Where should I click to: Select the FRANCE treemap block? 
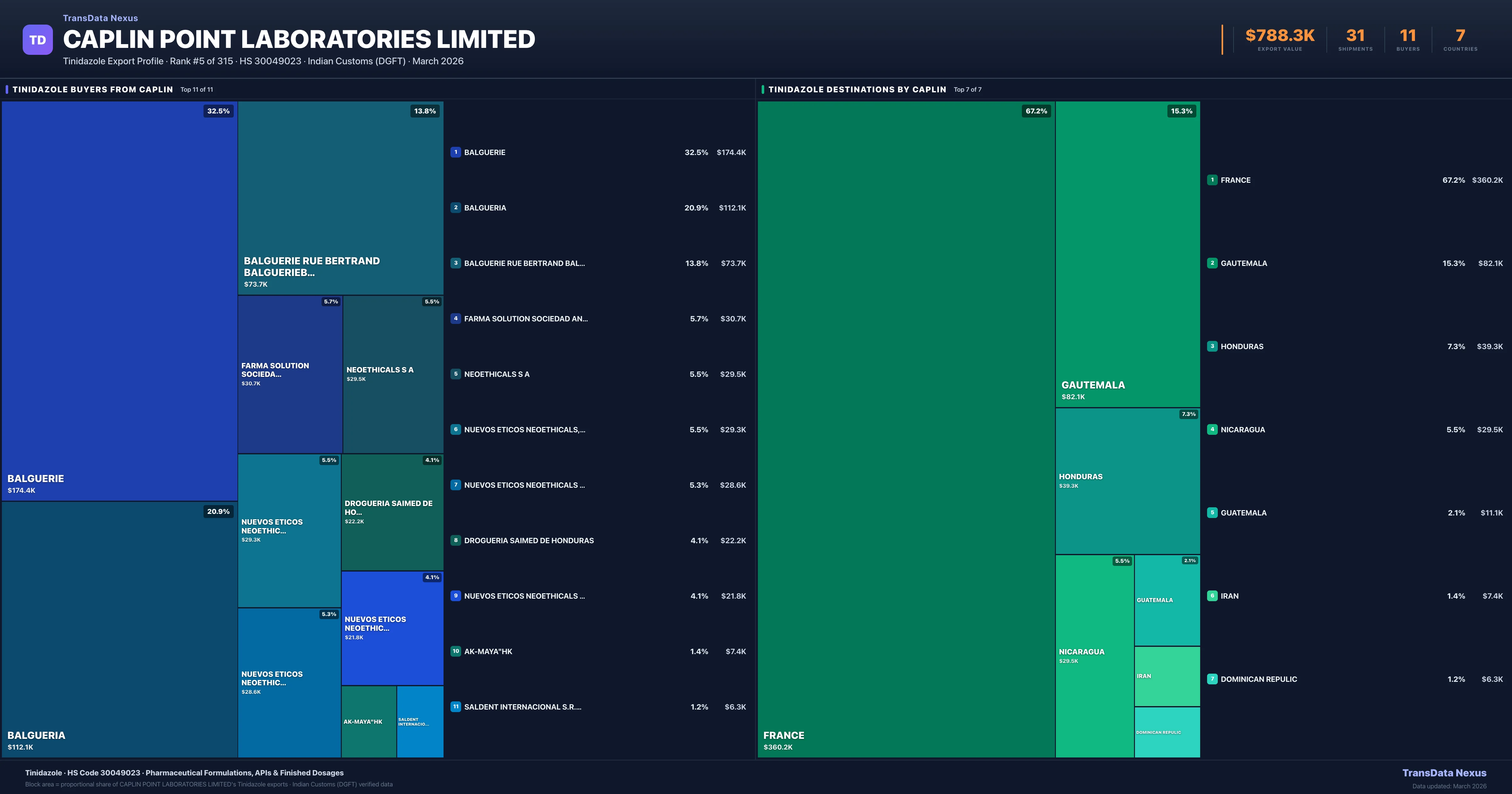(x=906, y=429)
